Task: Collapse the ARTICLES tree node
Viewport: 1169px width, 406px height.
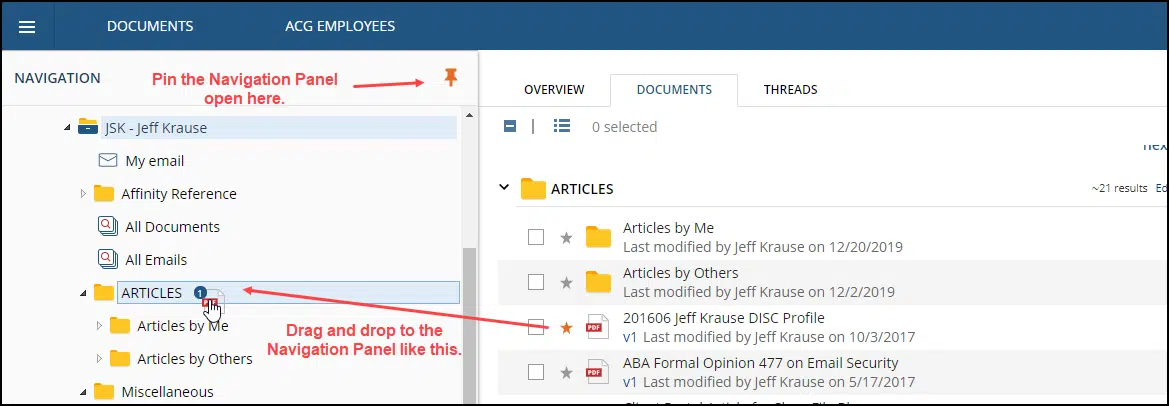Action: click(x=83, y=294)
